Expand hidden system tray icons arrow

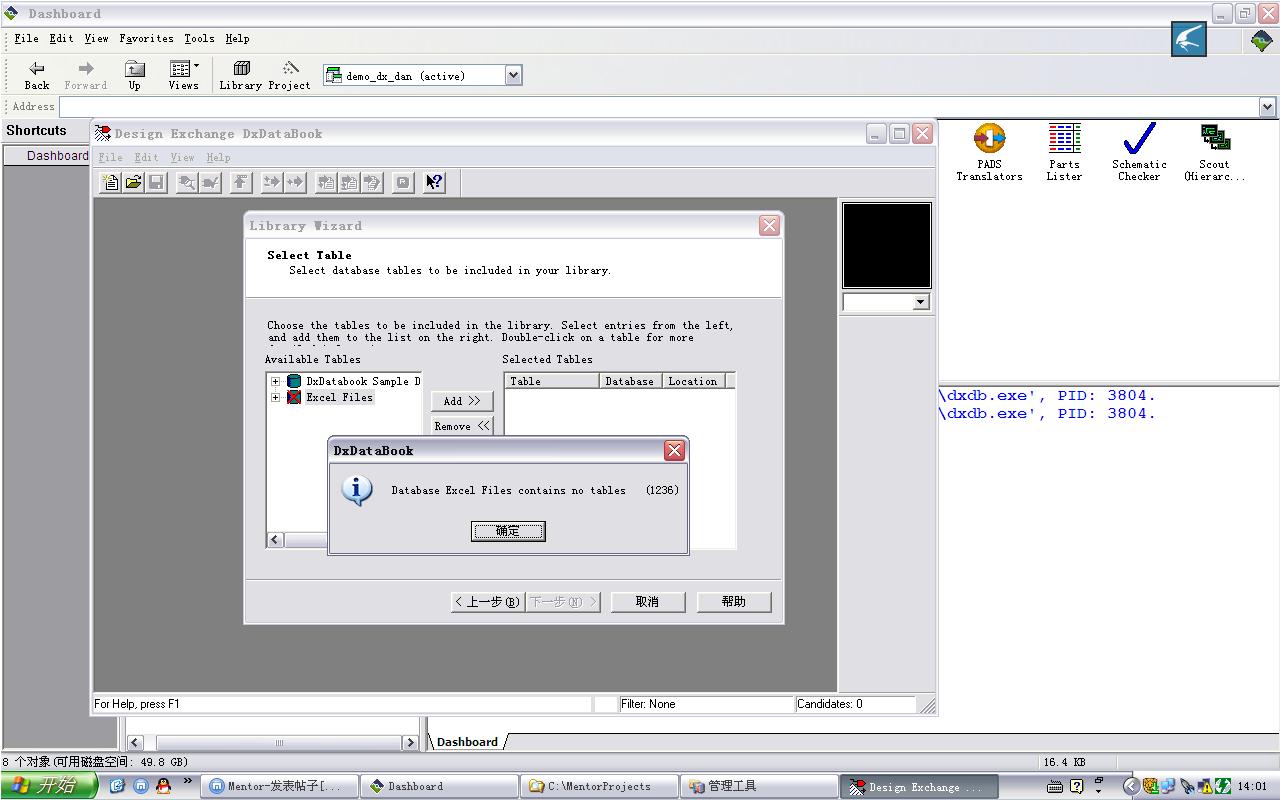(x=1131, y=787)
